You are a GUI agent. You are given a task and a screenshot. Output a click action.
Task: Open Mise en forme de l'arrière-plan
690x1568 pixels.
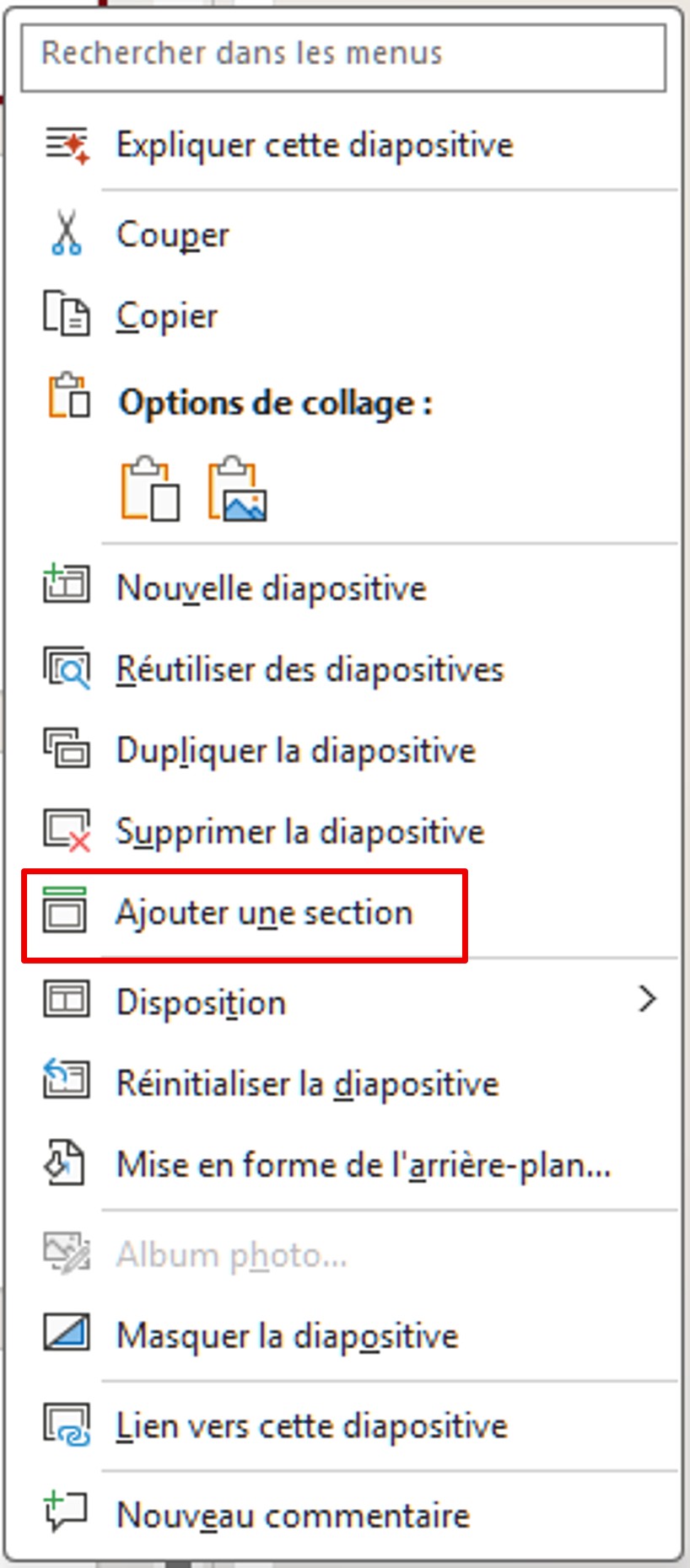click(x=363, y=1165)
